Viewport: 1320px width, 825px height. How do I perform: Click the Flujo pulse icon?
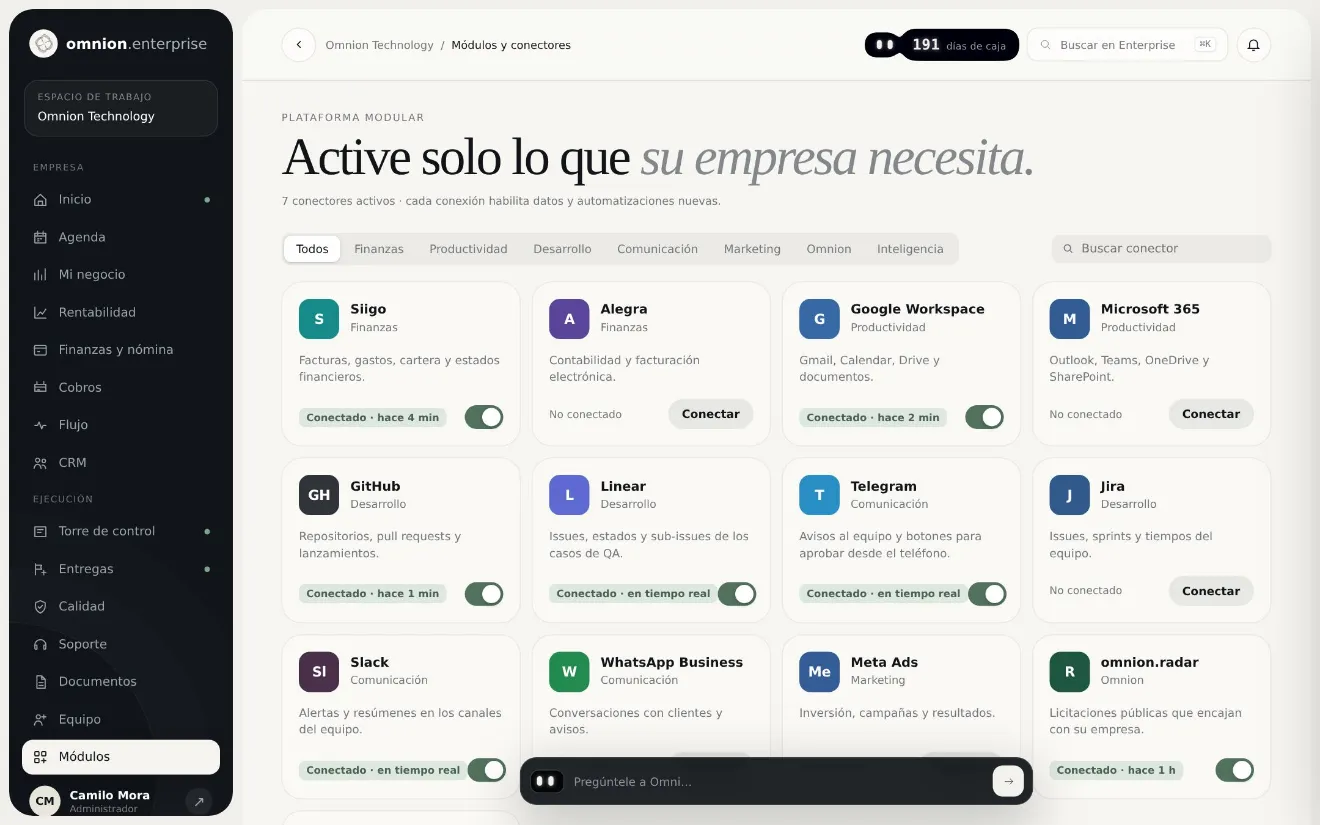click(40, 425)
